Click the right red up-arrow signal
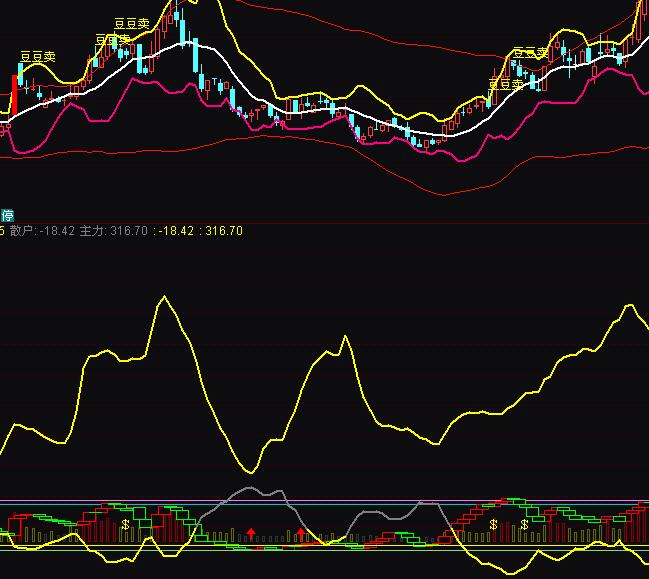 [x=300, y=535]
